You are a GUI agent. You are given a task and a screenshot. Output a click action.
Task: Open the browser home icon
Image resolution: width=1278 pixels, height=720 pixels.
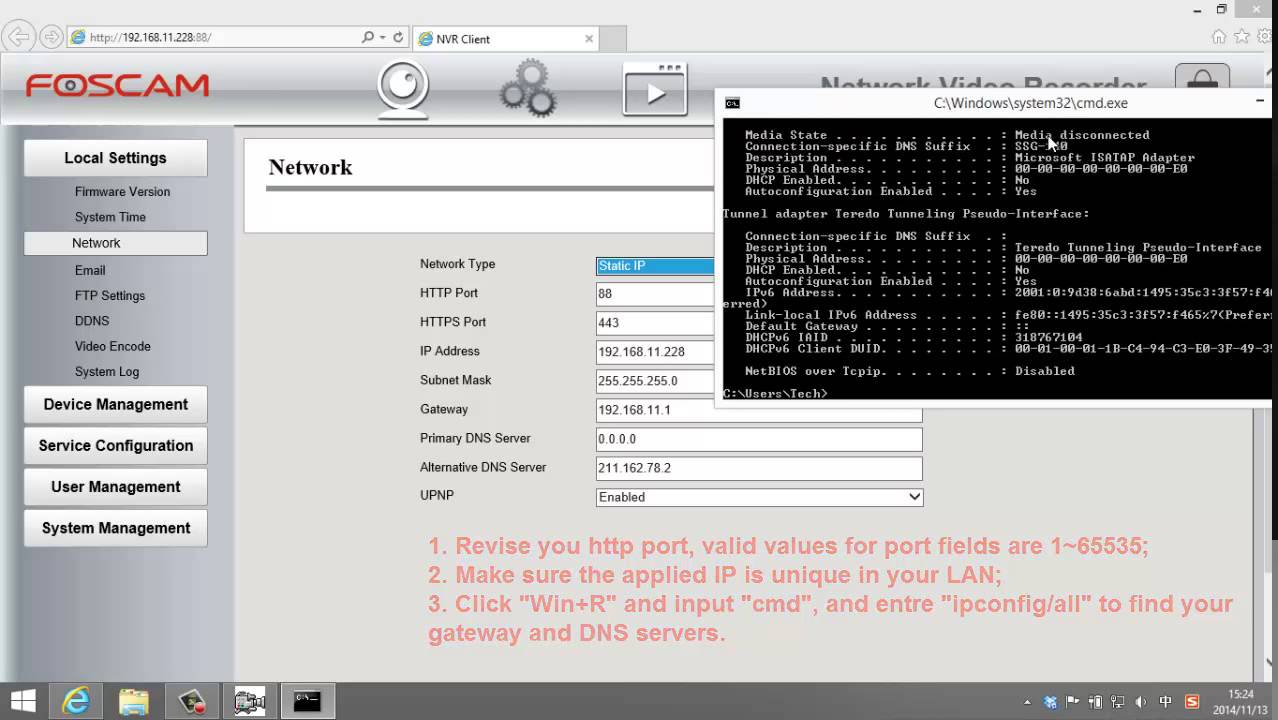(1218, 37)
